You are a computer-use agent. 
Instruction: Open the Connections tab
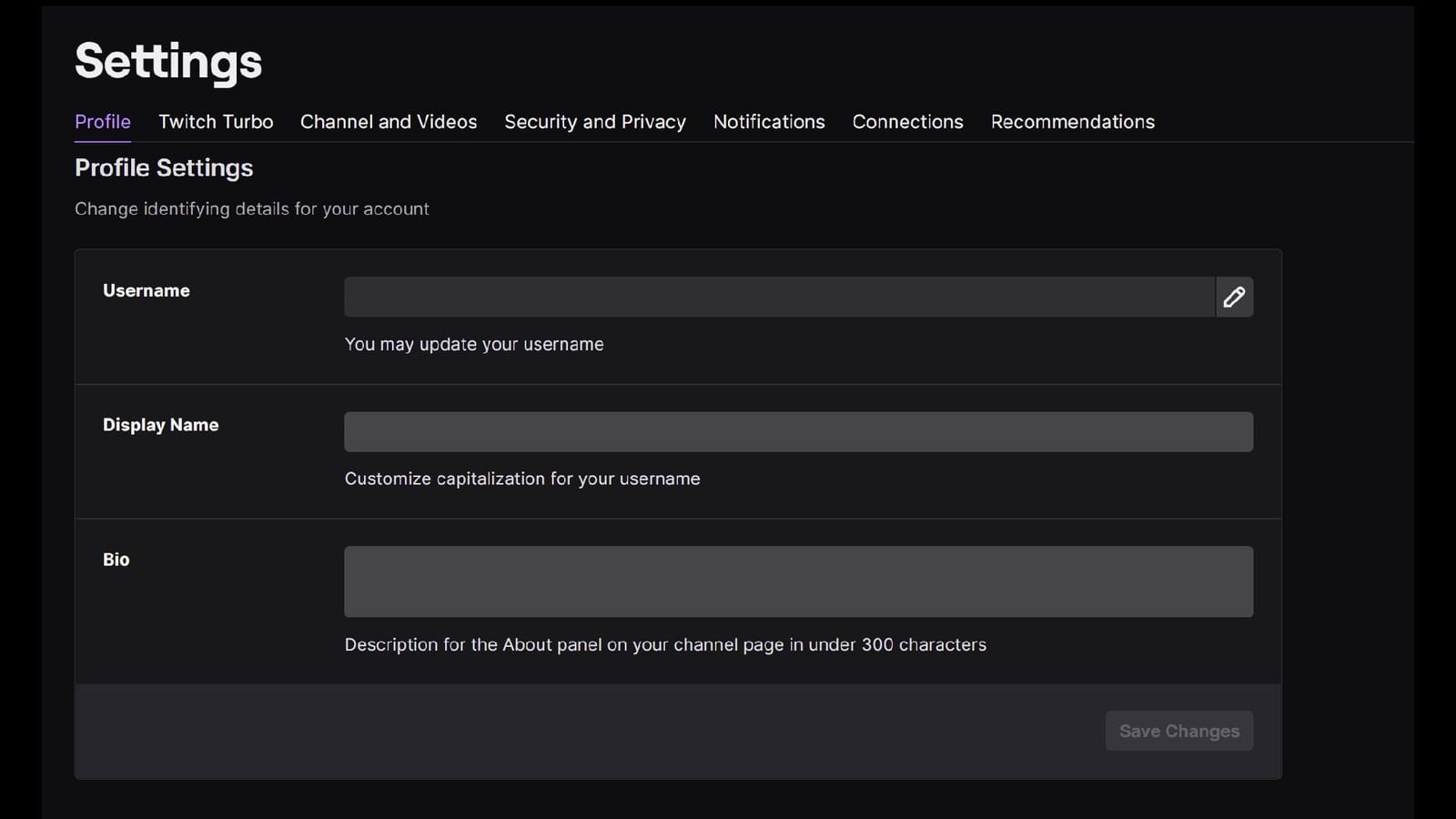907,121
